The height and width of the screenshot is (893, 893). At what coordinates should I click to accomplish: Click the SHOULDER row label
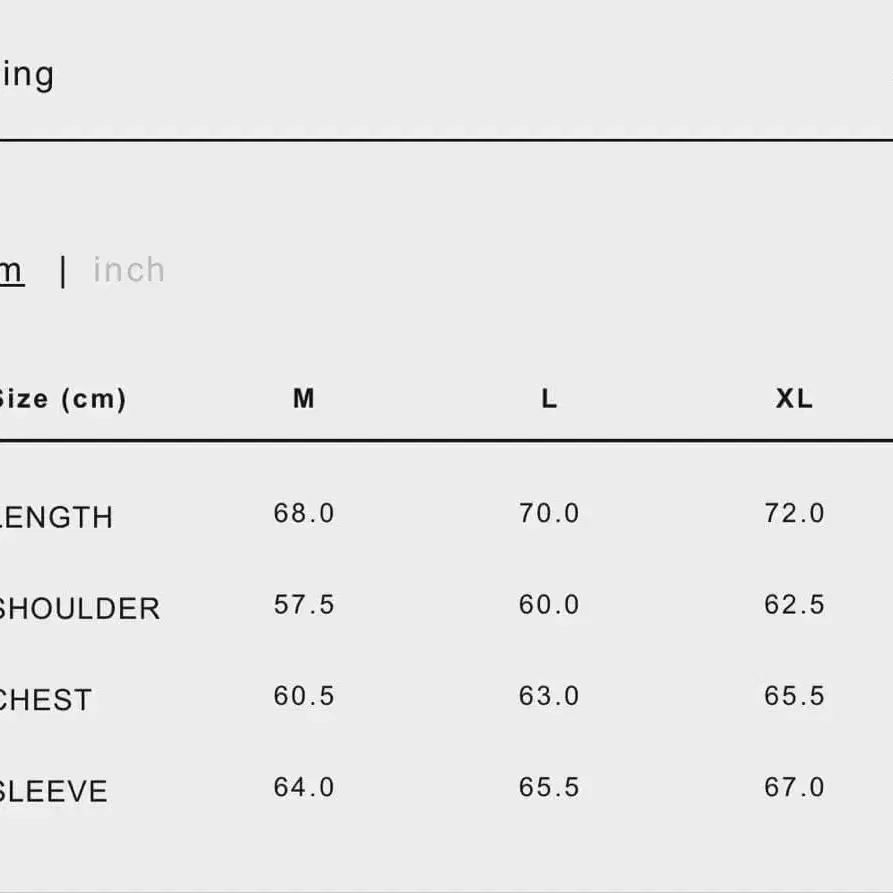[79, 608]
